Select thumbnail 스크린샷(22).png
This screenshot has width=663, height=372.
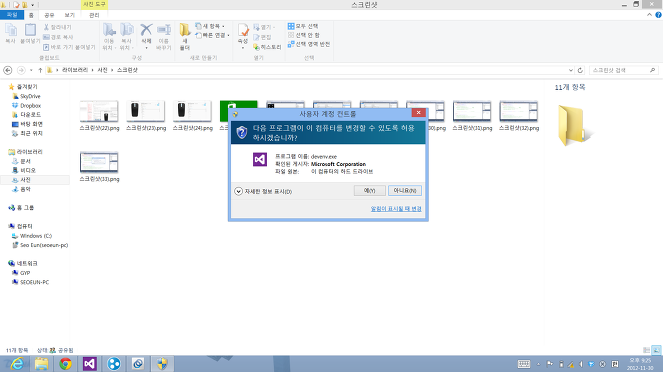99,116
